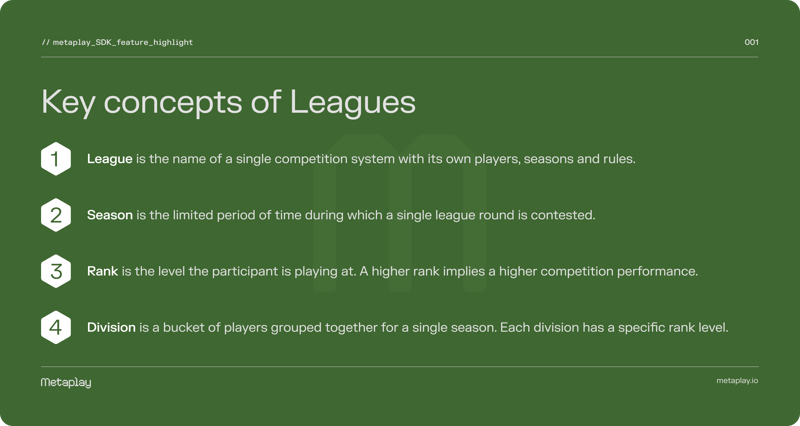
Task: Click the slide number 001
Action: pyautogui.click(x=751, y=42)
